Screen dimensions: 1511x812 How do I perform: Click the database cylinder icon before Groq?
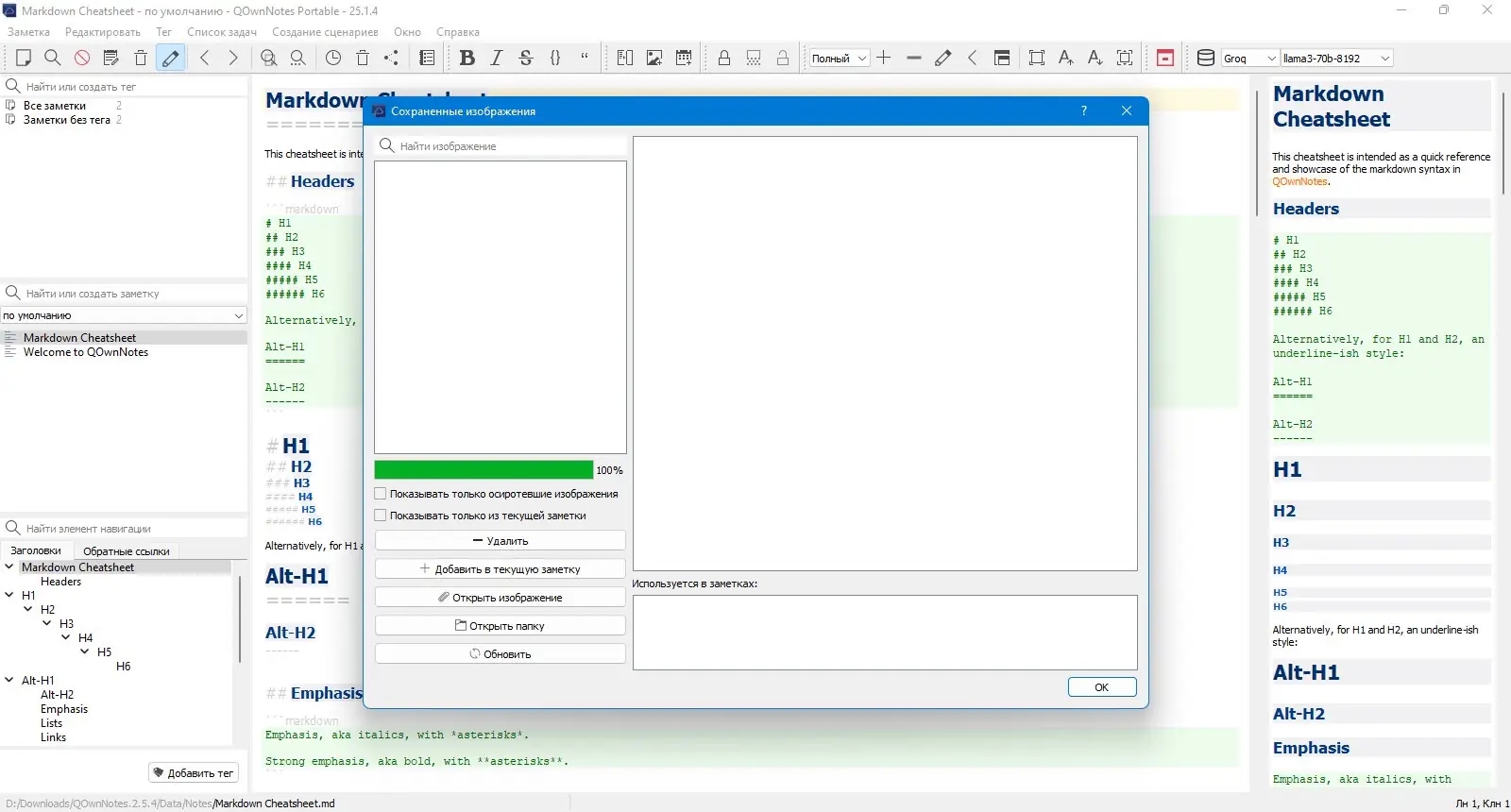click(x=1206, y=58)
